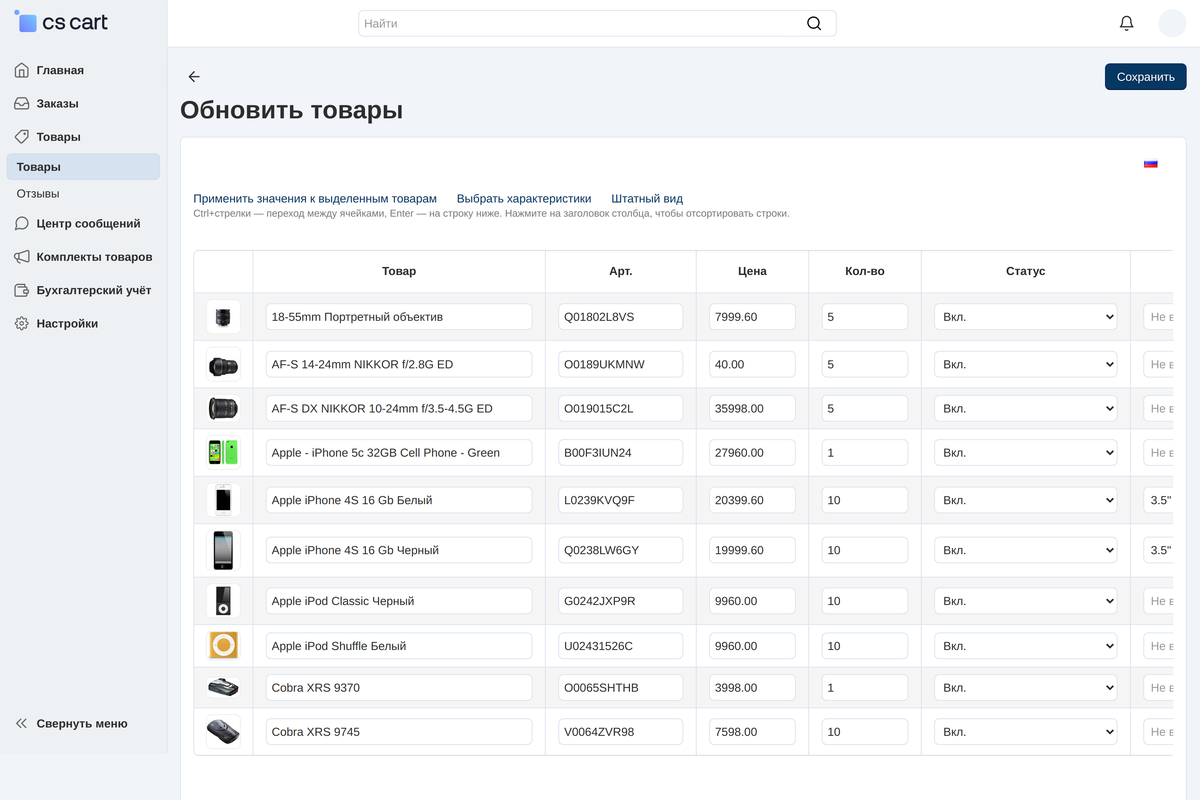
Task: Click the SKU field U02431526C
Action: [621, 646]
